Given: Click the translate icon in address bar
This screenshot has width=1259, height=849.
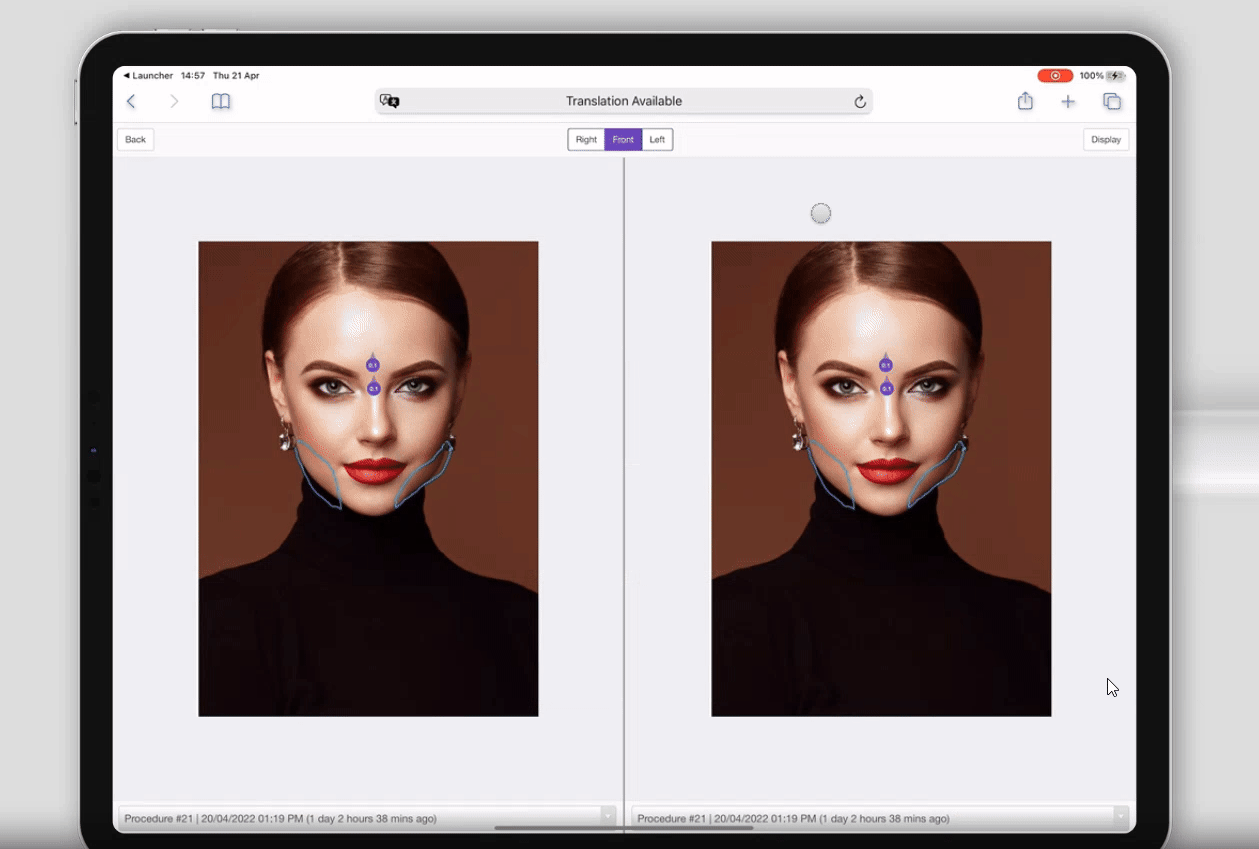Looking at the screenshot, I should click(390, 101).
